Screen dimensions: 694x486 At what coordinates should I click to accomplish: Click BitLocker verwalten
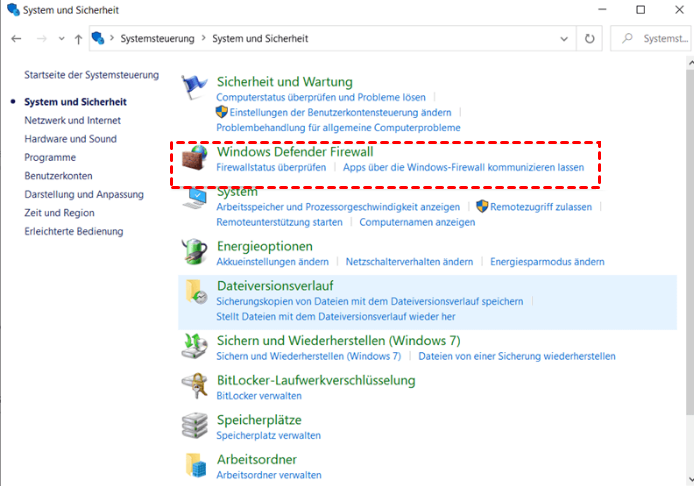click(259, 396)
